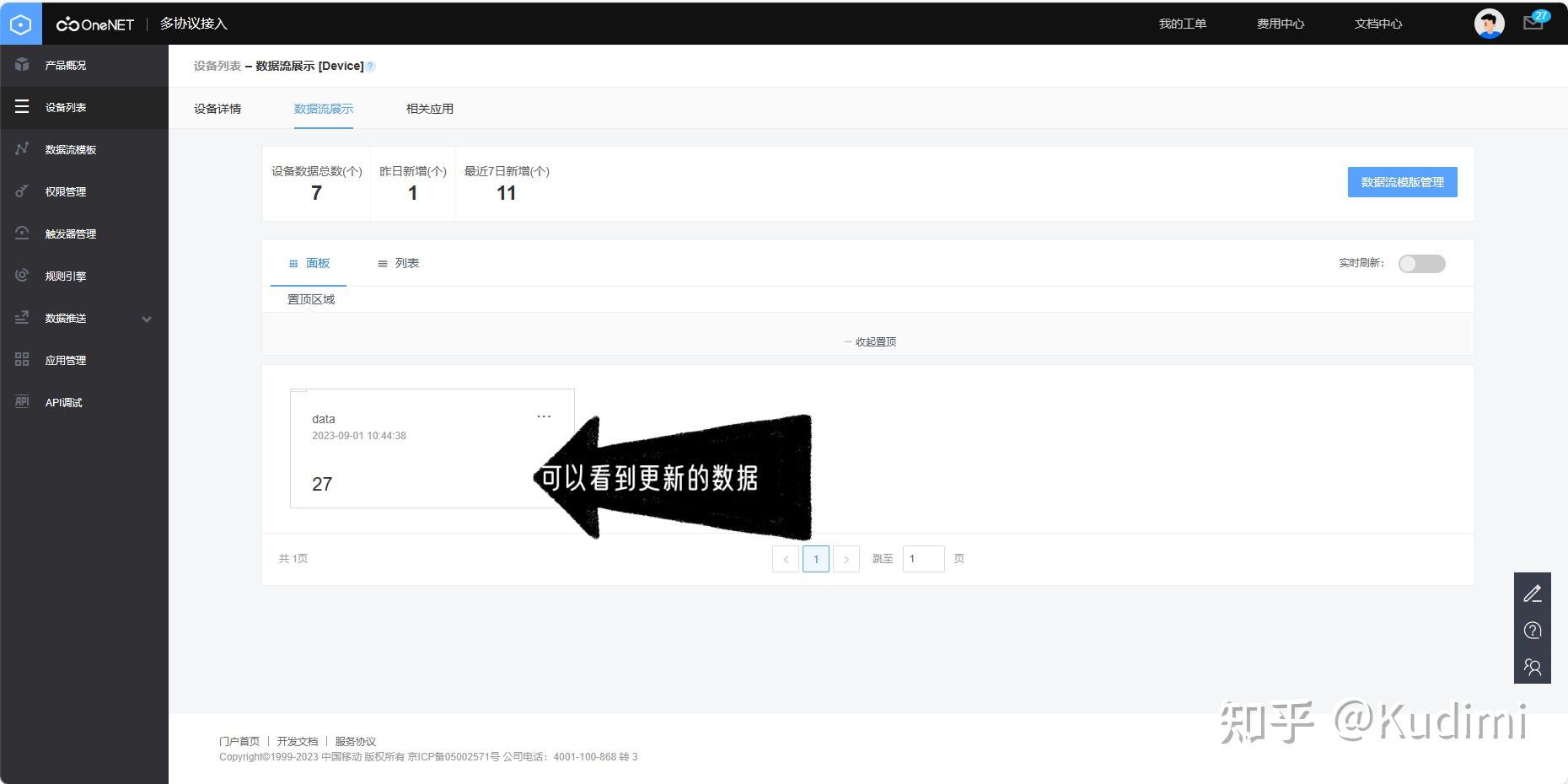Open the 开发文档 footer link
Image resolution: width=1568 pixels, height=784 pixels.
pyautogui.click(x=297, y=741)
